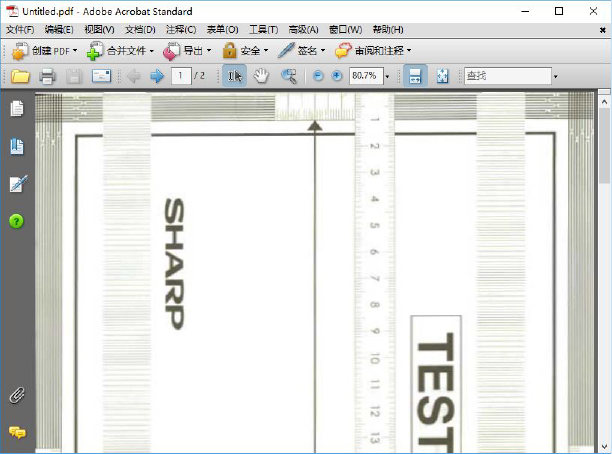Image resolution: width=612 pixels, height=454 pixels.
Task: Click the page number field
Action: point(181,76)
